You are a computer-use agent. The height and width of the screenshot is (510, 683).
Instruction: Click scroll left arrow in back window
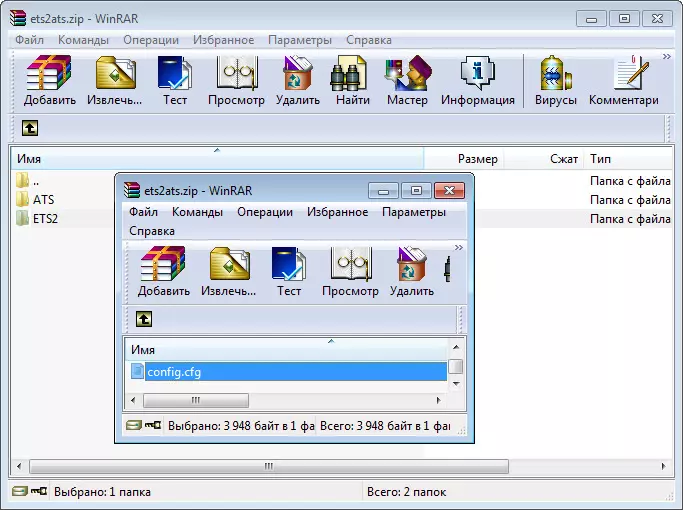(19, 466)
